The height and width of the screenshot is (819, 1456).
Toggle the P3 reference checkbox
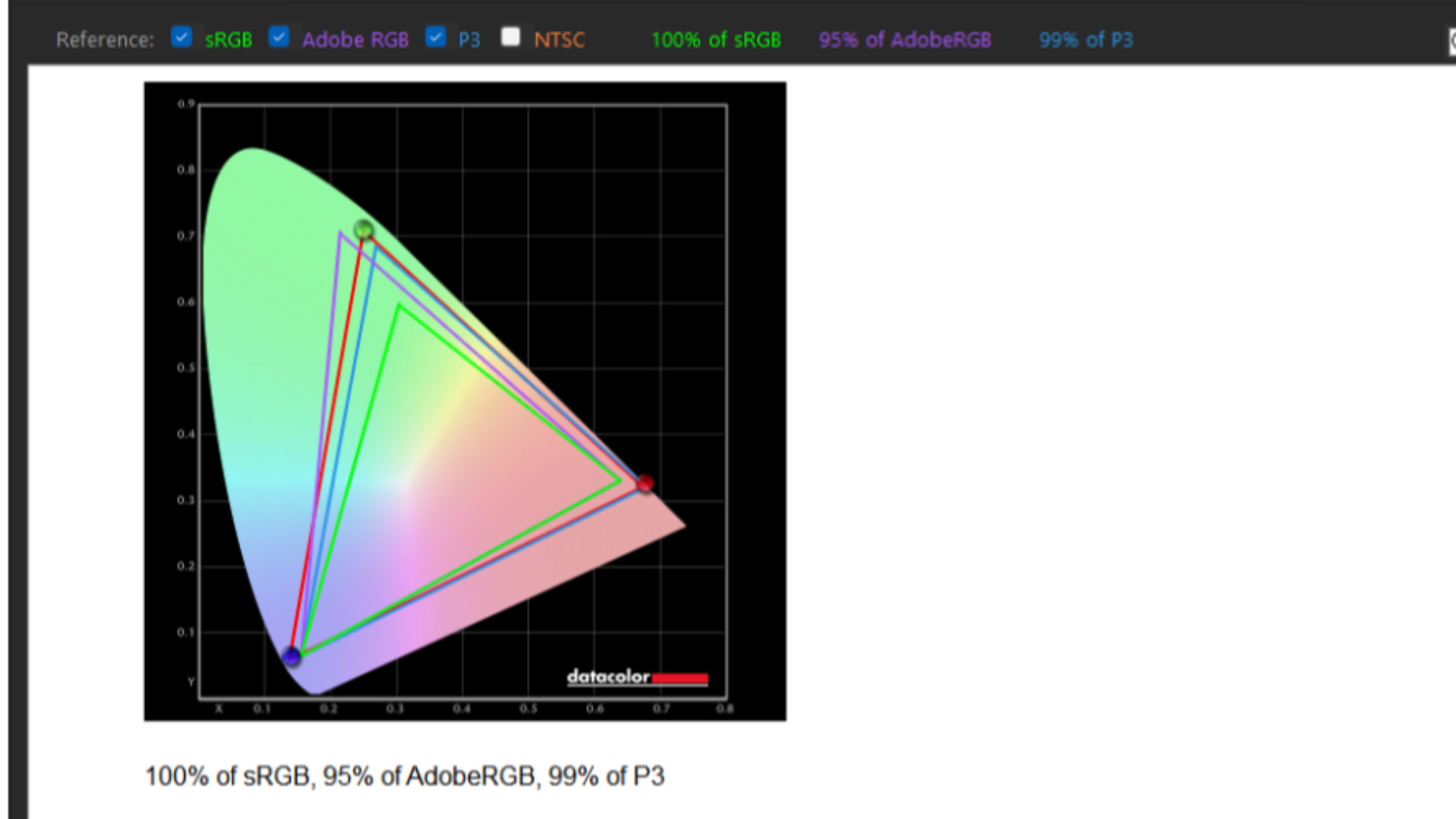(435, 36)
